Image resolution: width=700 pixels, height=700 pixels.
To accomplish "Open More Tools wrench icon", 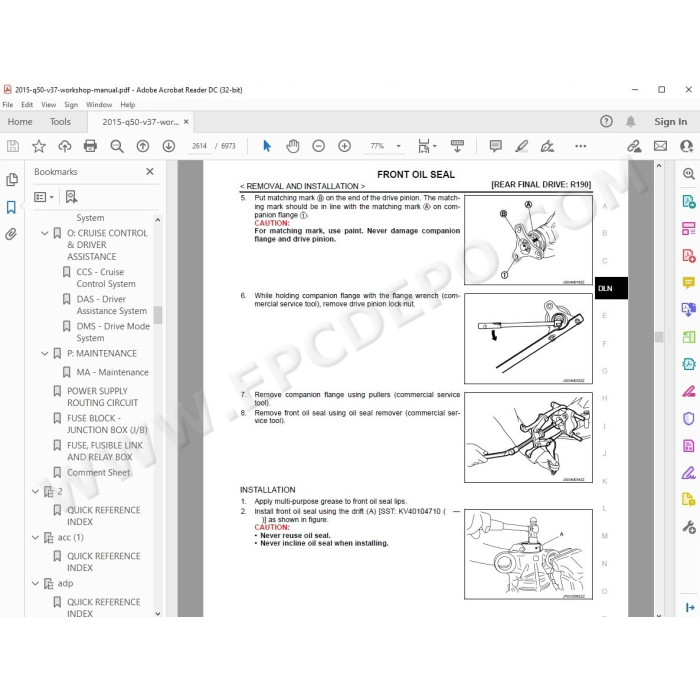I will (688, 527).
